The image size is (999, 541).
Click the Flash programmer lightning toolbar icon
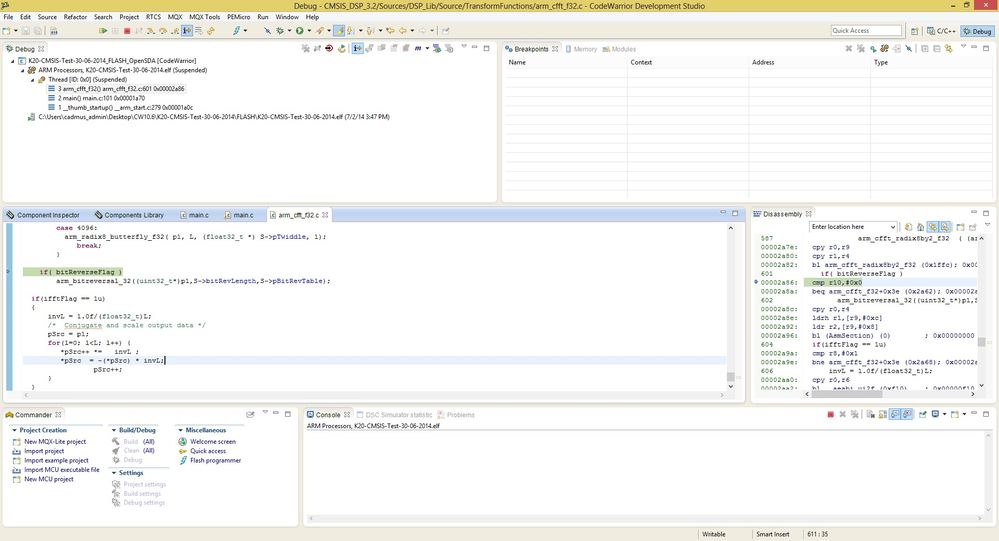(x=236, y=31)
